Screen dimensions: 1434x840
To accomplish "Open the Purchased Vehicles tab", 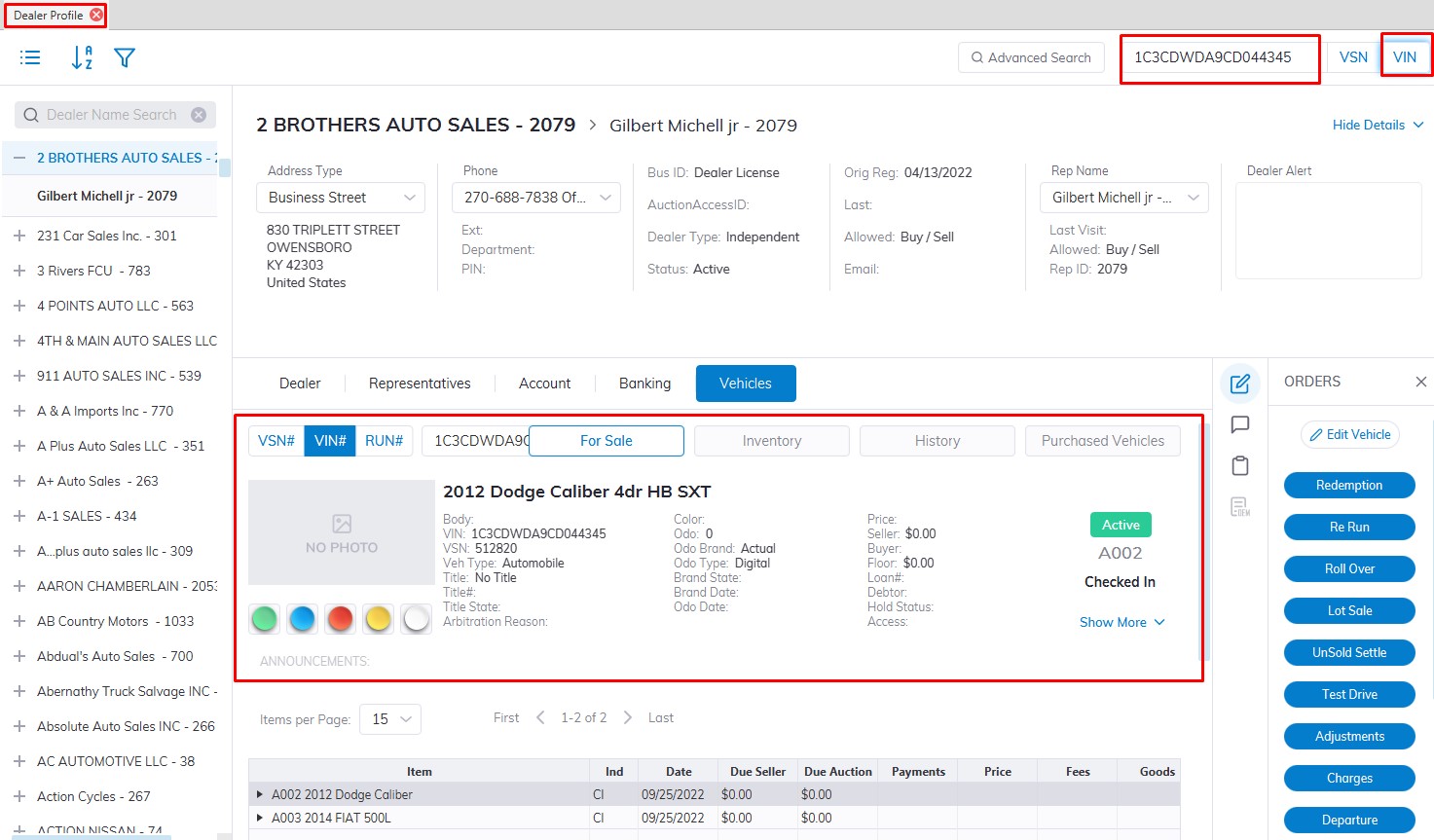I will 1102,441.
